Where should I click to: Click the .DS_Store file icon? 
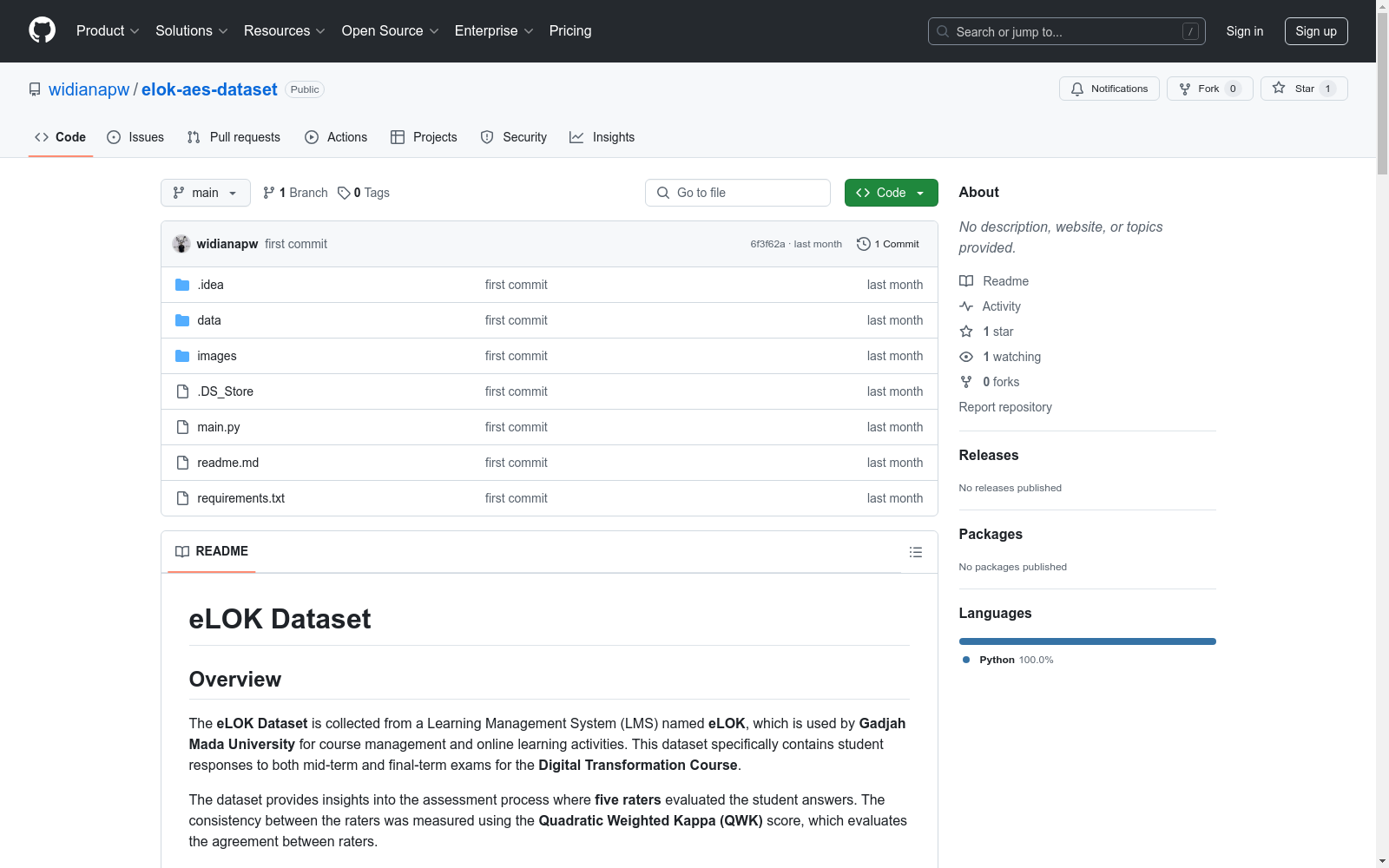pos(182,391)
